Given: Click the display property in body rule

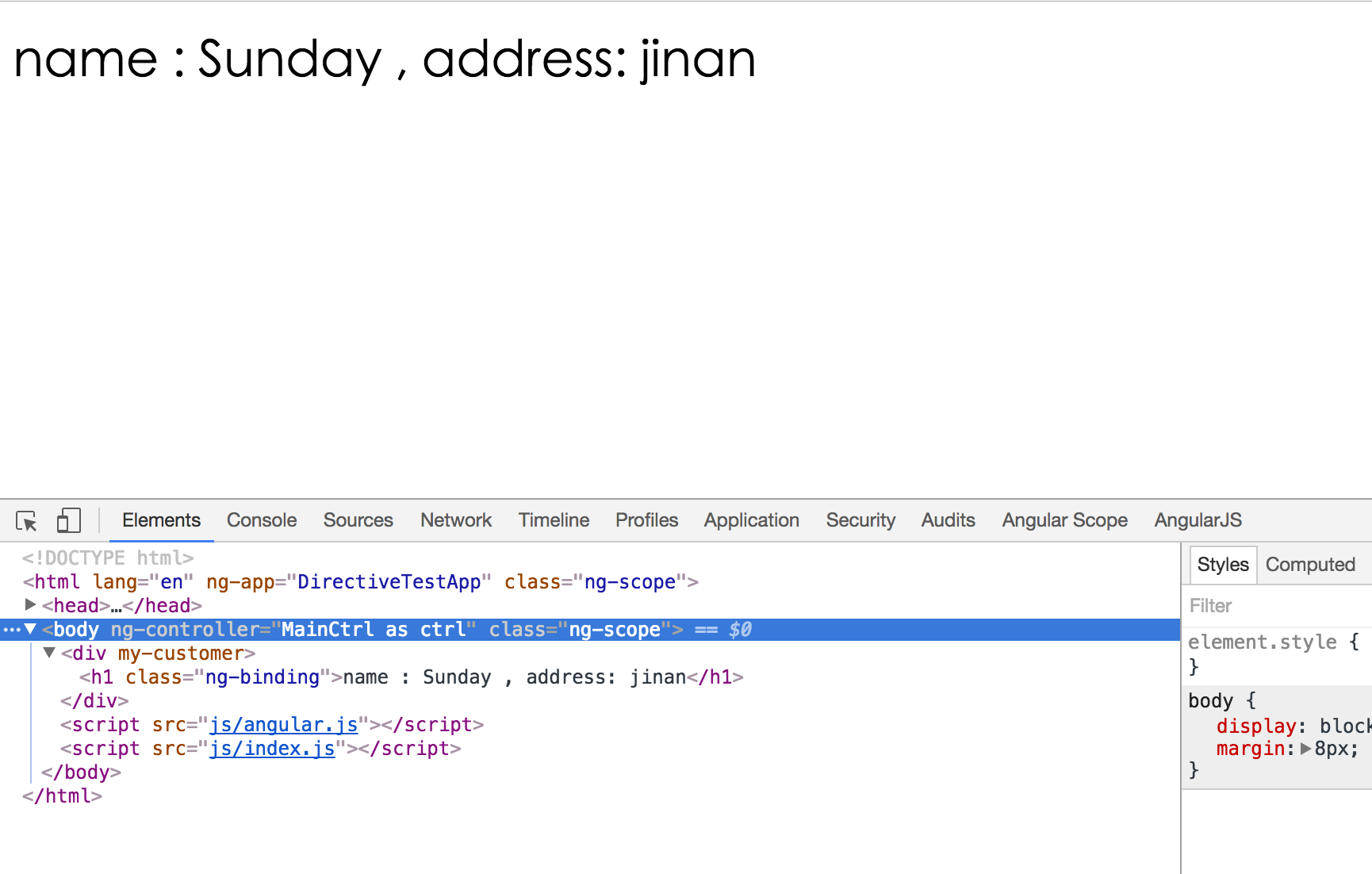Looking at the screenshot, I should point(1256,726).
